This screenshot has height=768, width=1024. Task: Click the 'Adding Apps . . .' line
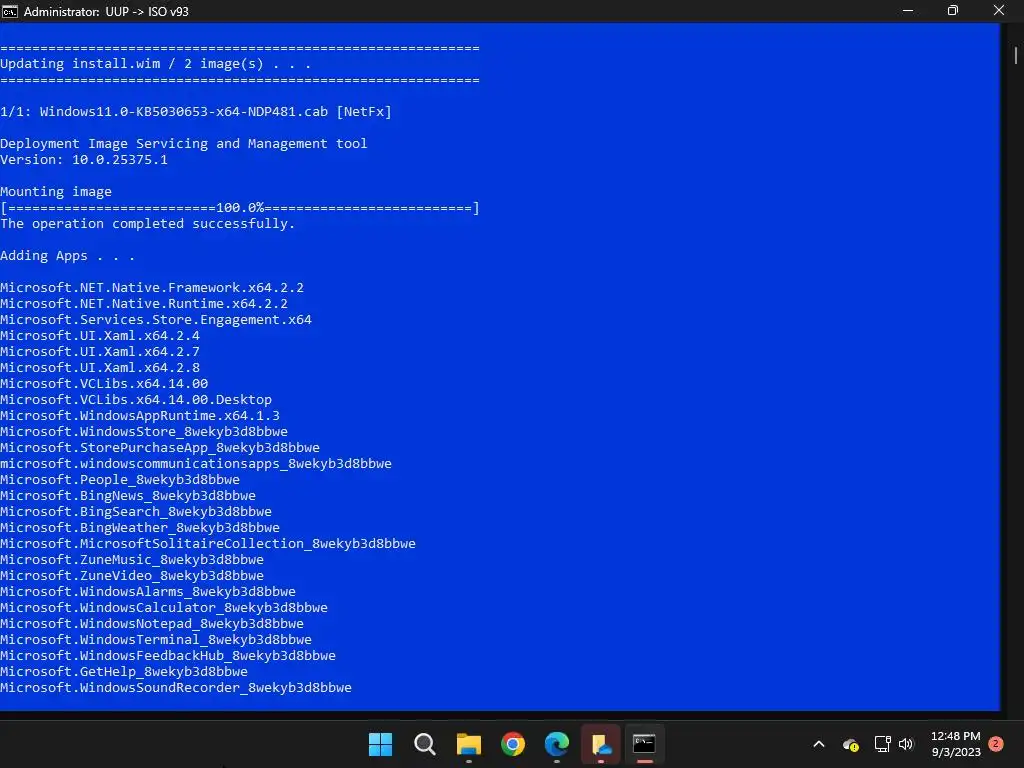click(67, 256)
